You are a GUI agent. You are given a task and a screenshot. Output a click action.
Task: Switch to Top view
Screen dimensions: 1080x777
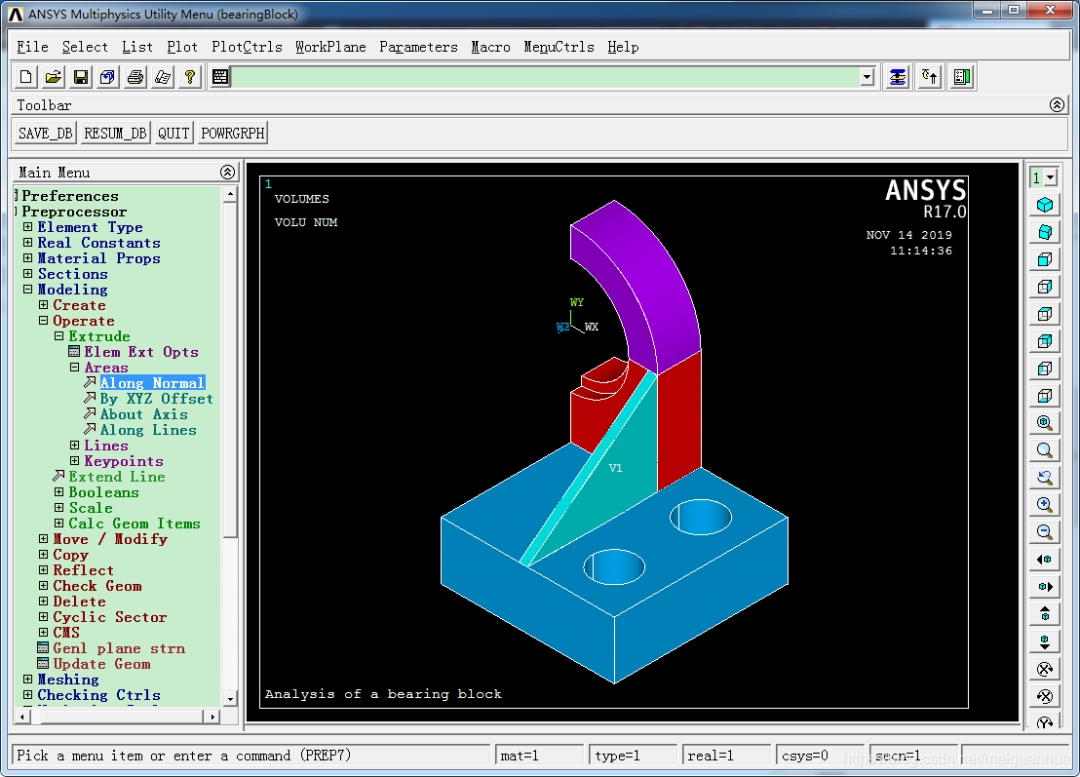pos(1044,314)
